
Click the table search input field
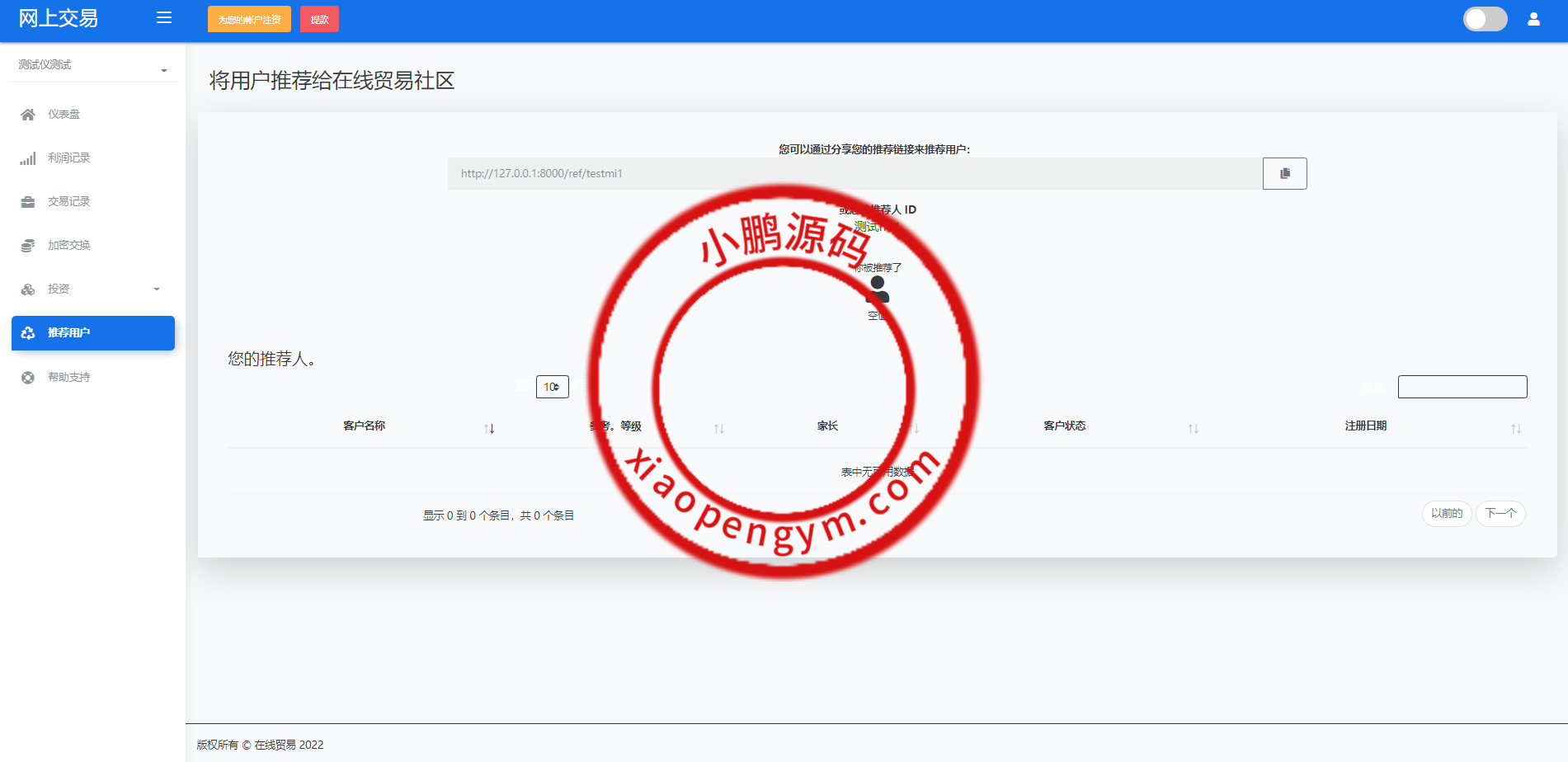pos(1462,386)
